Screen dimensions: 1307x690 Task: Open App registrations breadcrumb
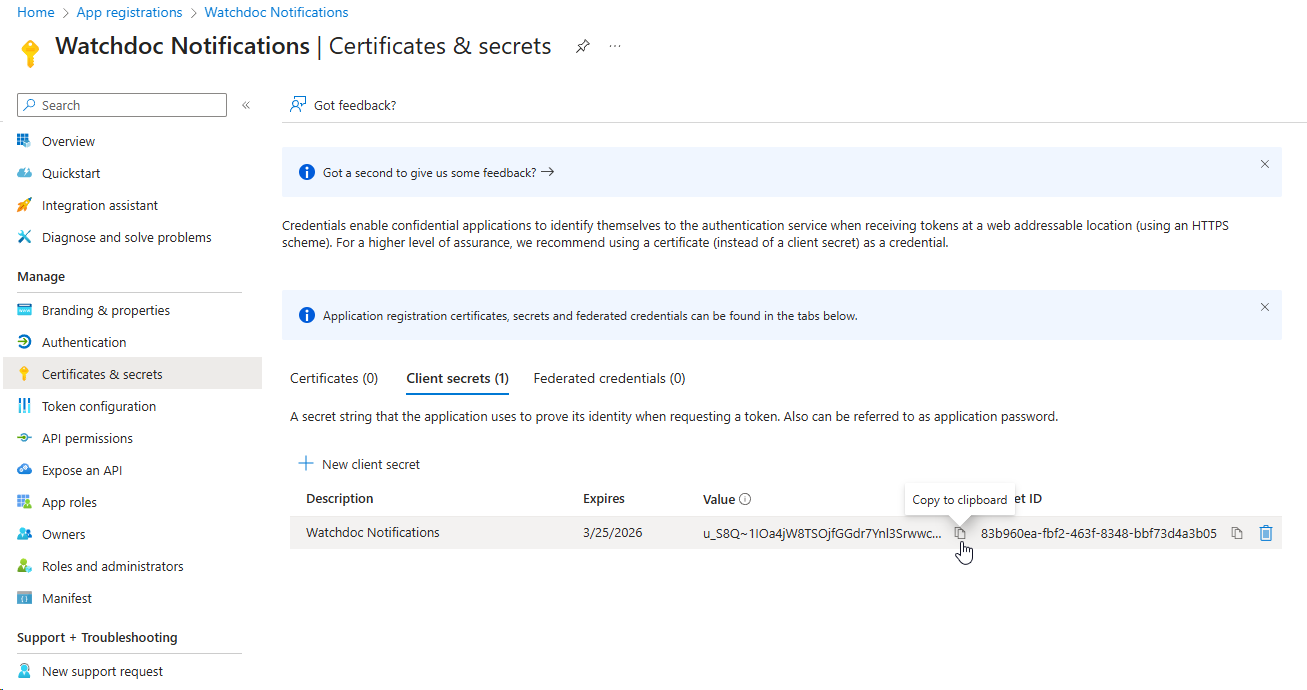[x=130, y=12]
